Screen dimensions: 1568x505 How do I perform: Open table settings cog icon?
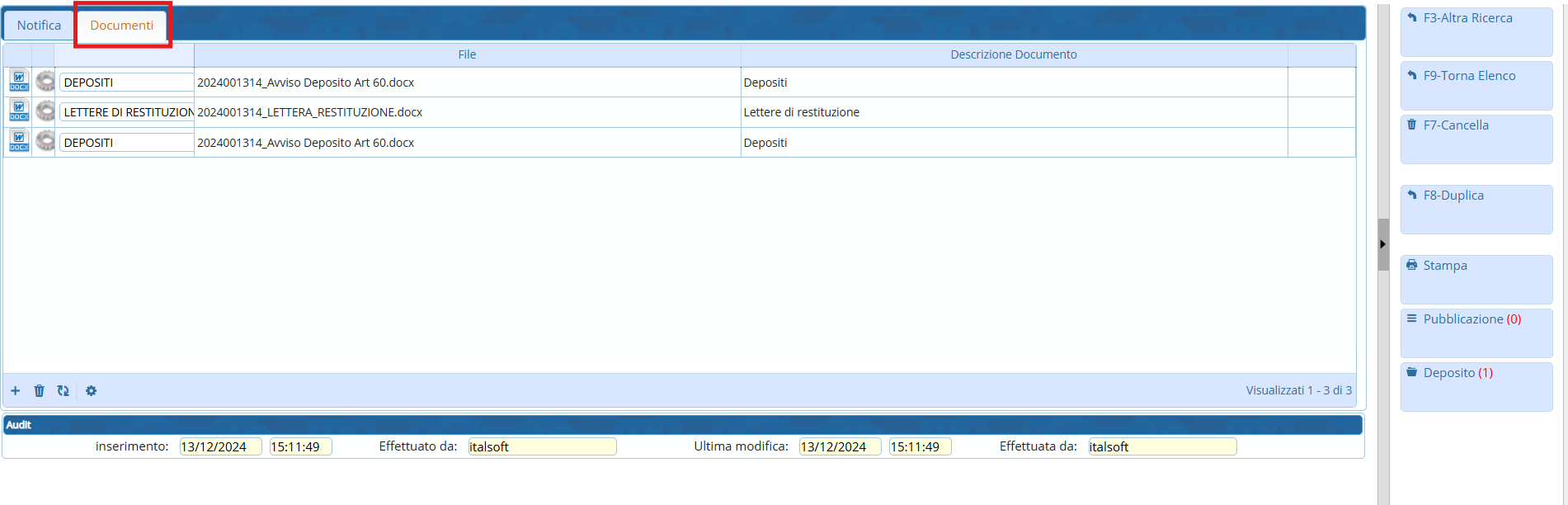click(91, 390)
